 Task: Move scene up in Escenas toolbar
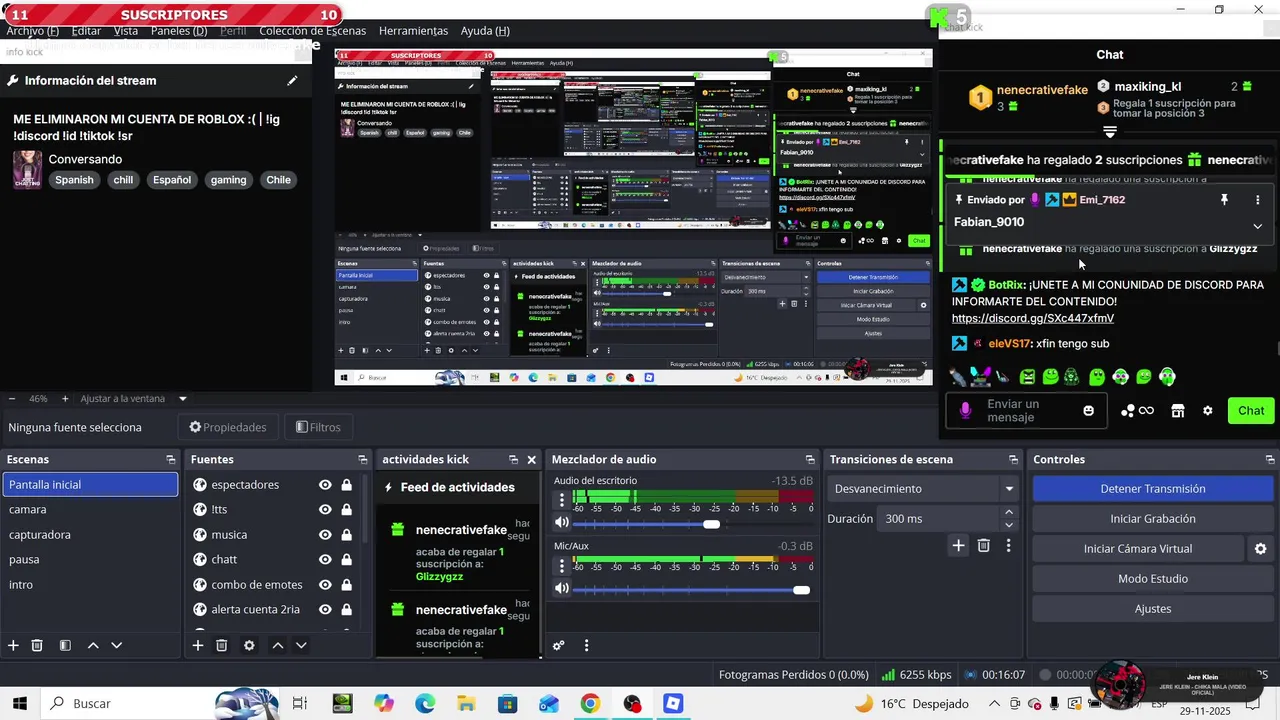[93, 645]
